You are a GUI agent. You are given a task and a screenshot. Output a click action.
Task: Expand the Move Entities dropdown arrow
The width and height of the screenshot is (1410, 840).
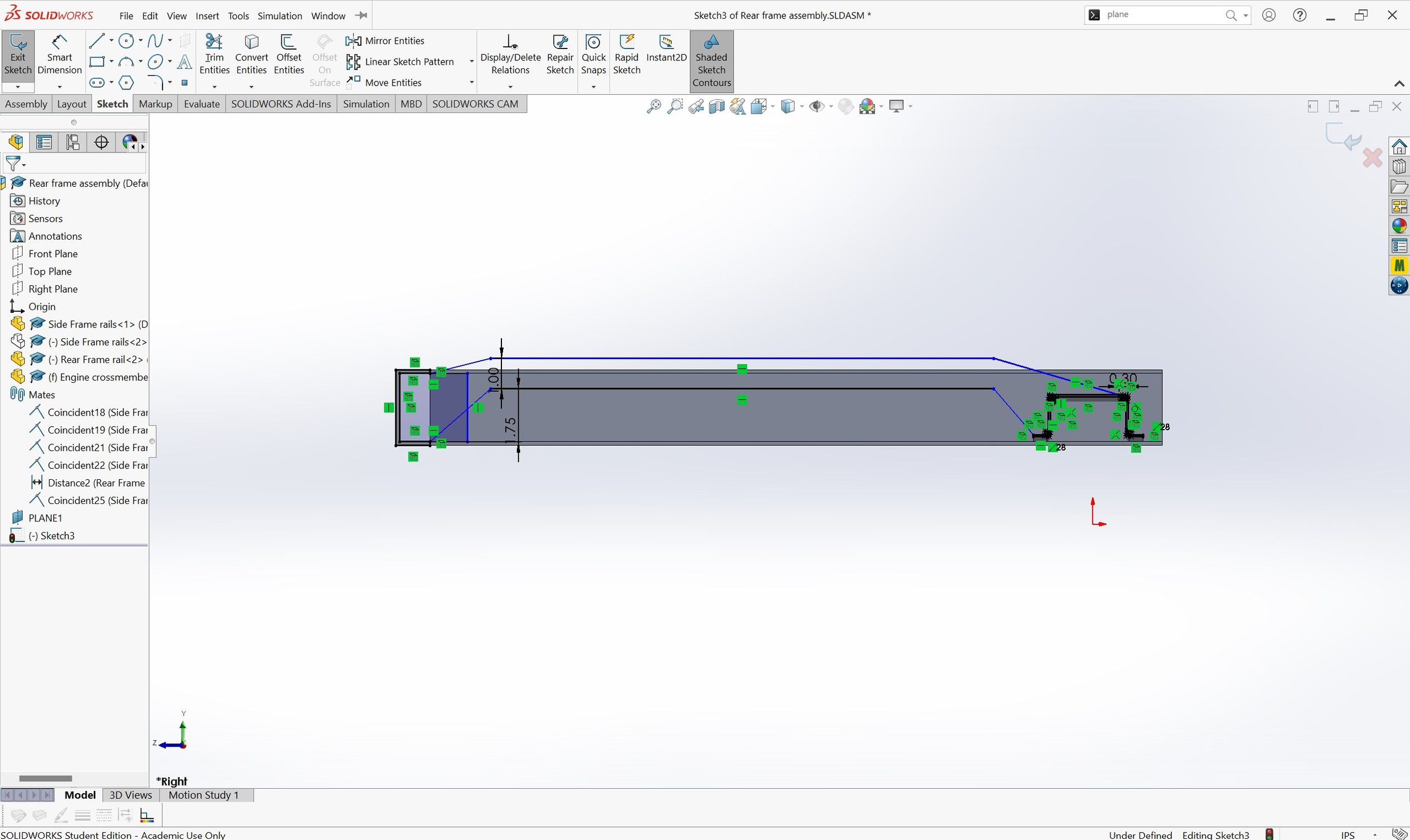pyautogui.click(x=471, y=83)
